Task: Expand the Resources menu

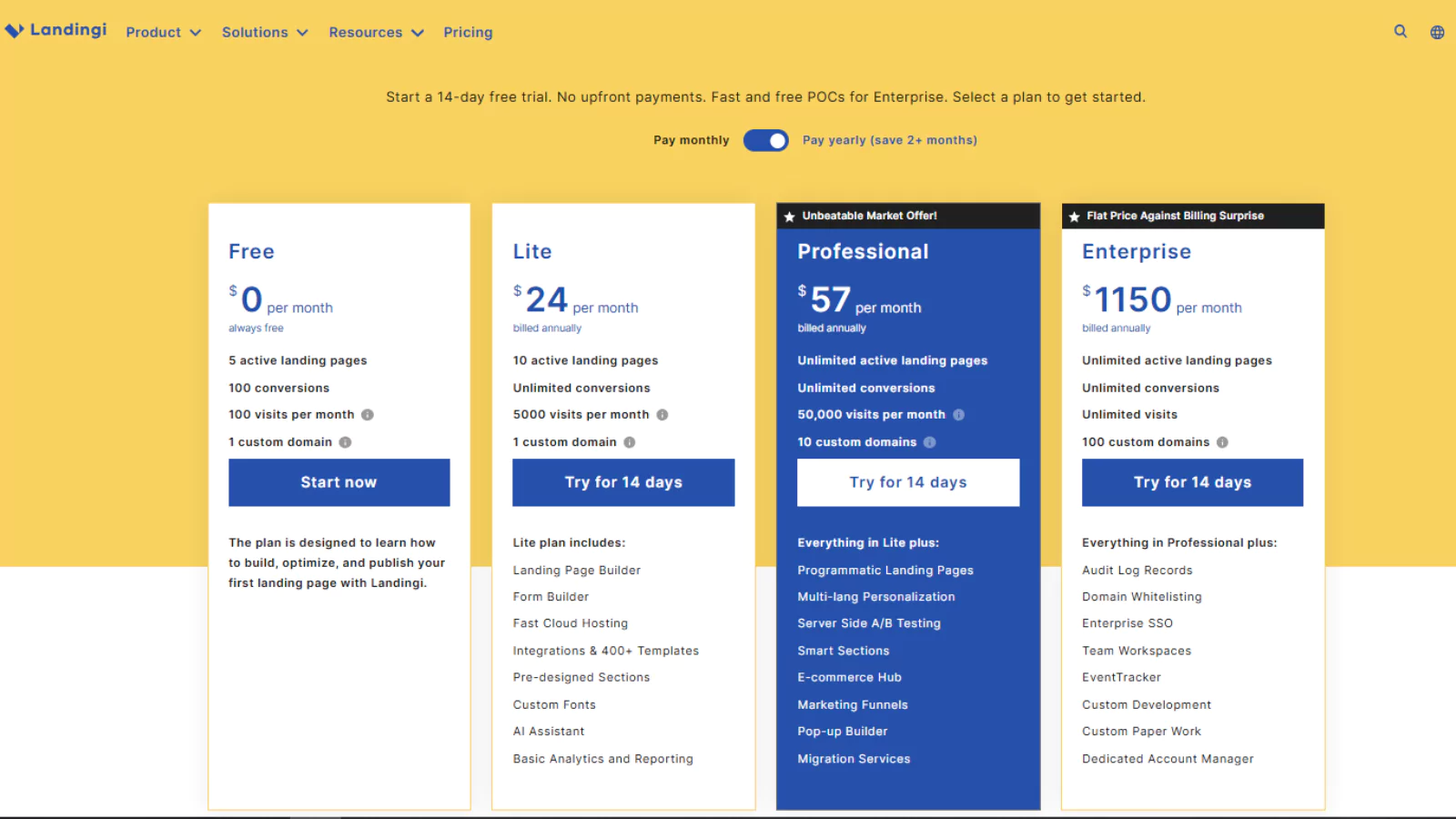Action: [377, 32]
